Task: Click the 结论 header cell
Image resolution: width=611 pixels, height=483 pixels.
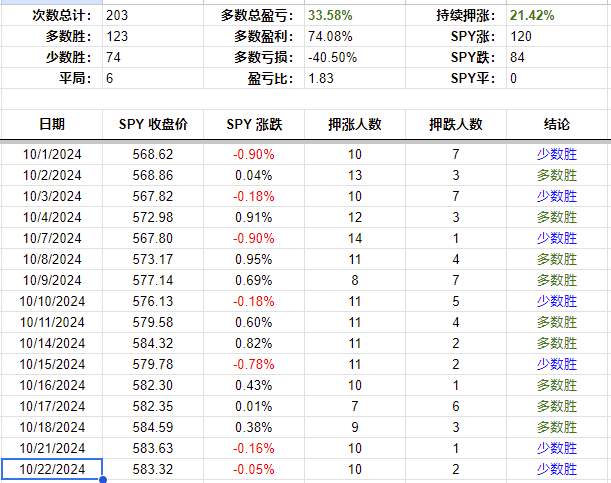Action: [x=557, y=124]
